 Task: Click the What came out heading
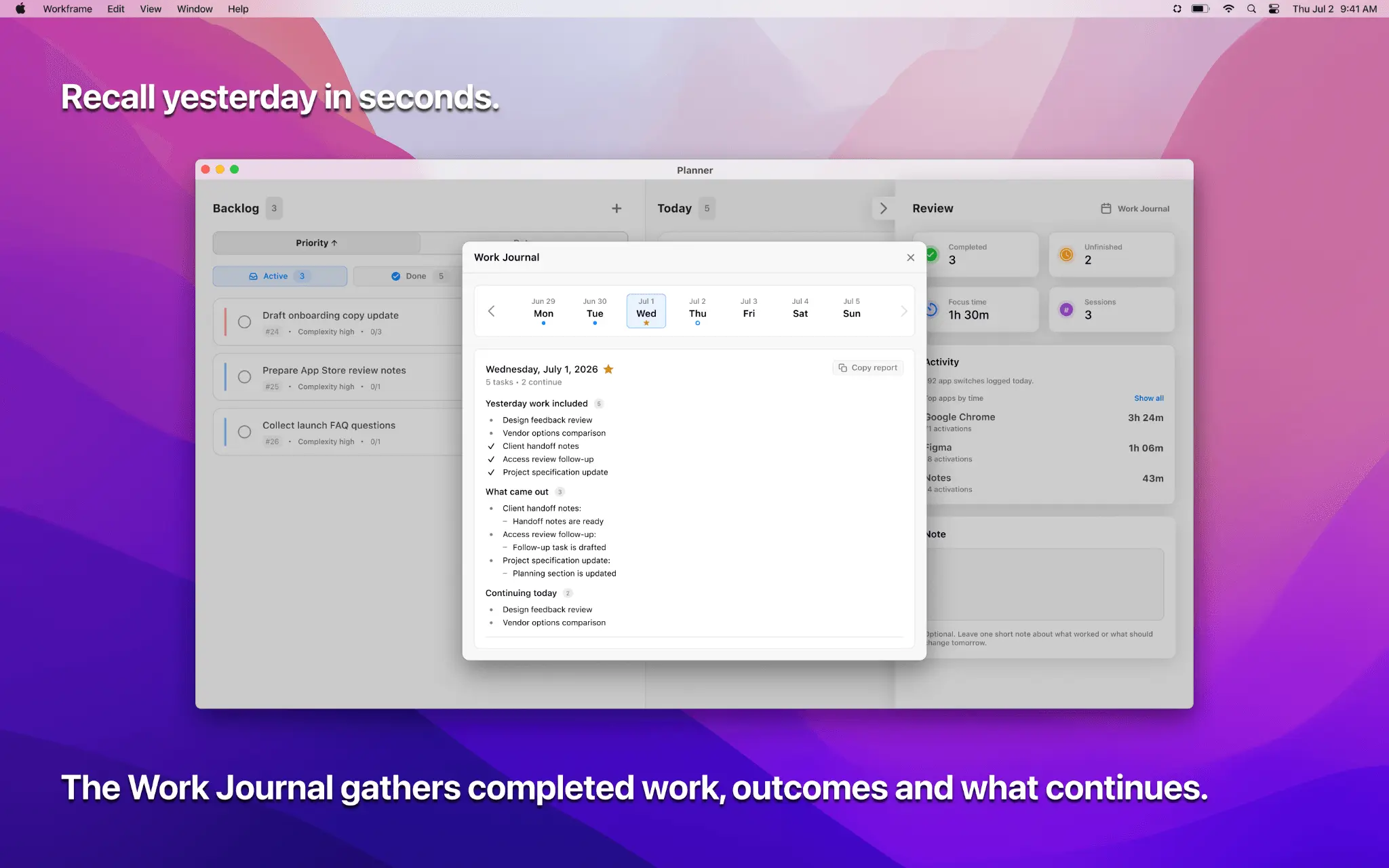coord(517,492)
